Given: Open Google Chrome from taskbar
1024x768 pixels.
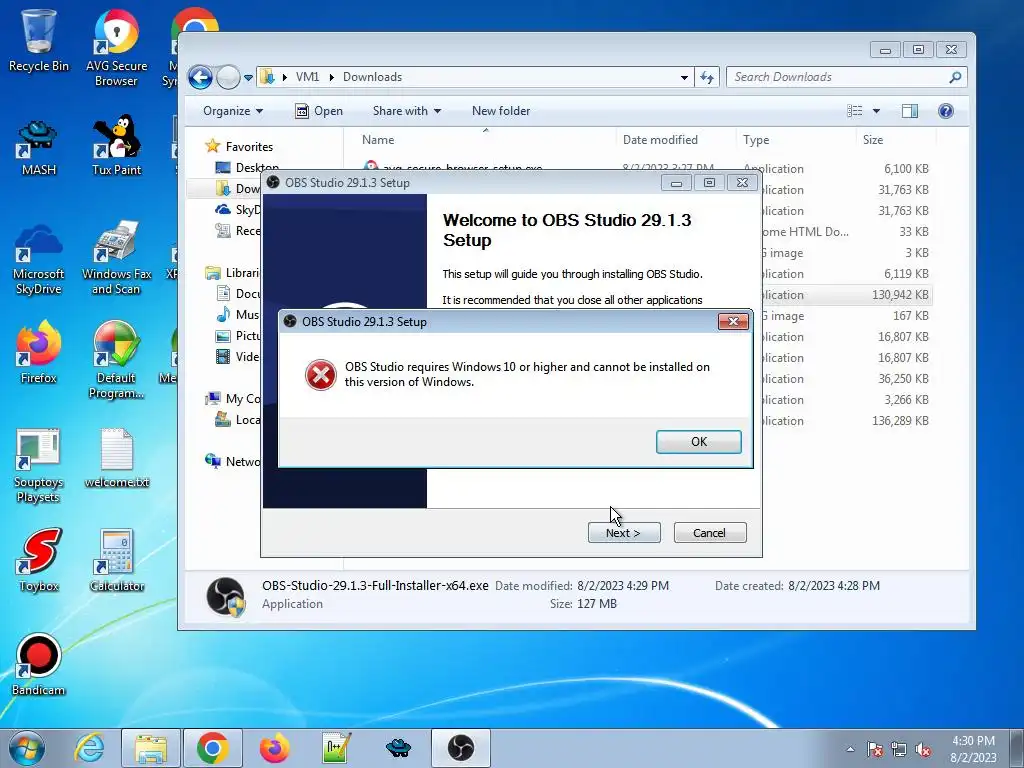Looking at the screenshot, I should point(212,748).
